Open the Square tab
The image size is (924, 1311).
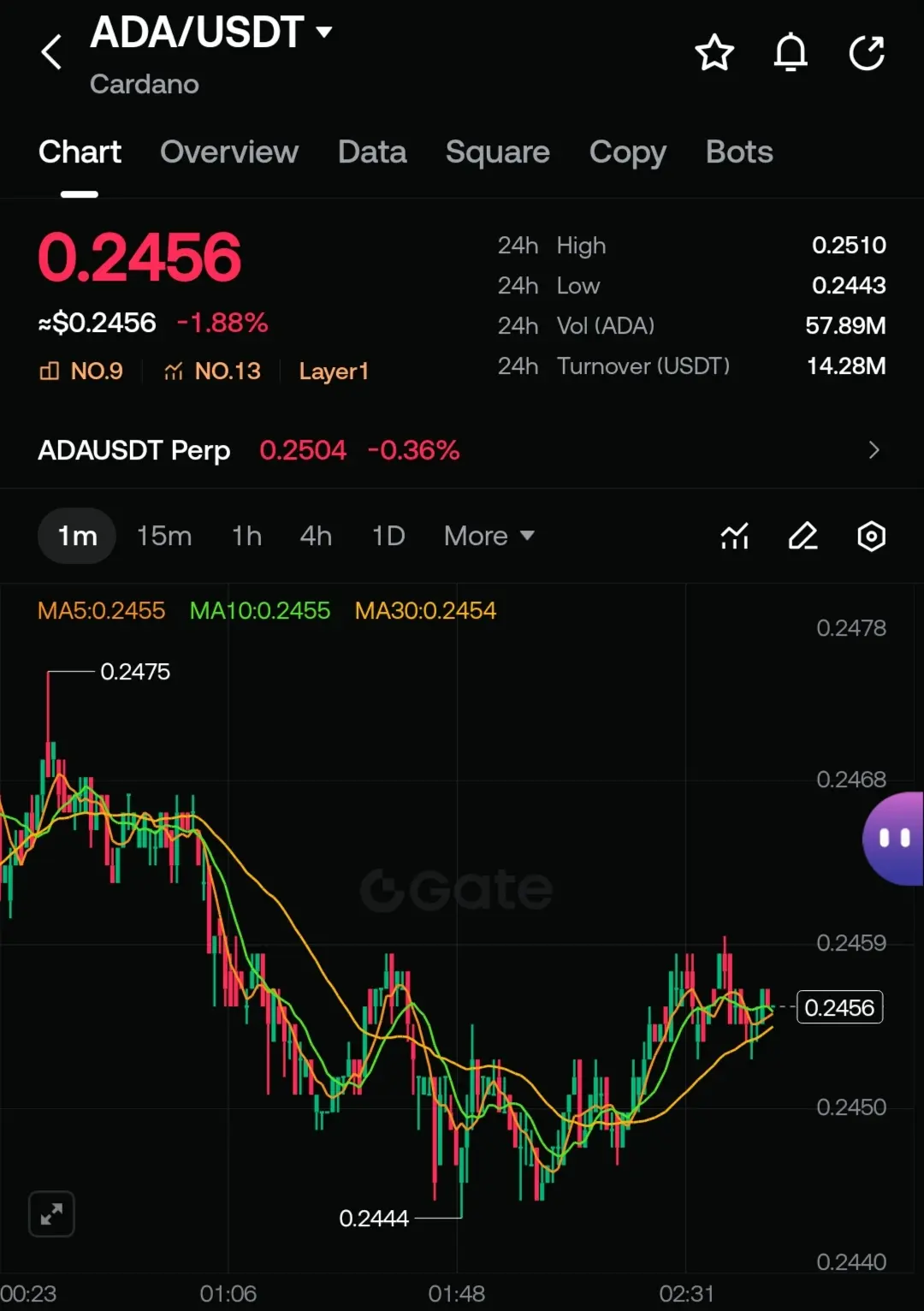click(498, 152)
